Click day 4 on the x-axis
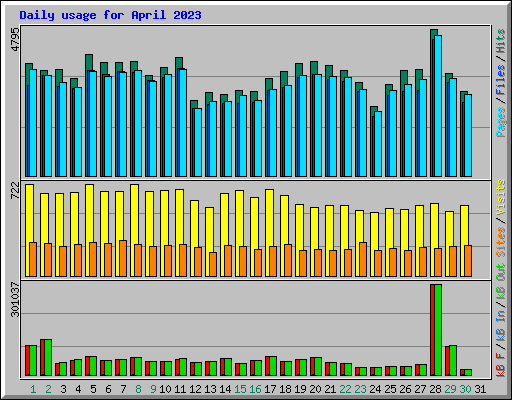Image resolution: width=512 pixels, height=400 pixels. [x=78, y=389]
